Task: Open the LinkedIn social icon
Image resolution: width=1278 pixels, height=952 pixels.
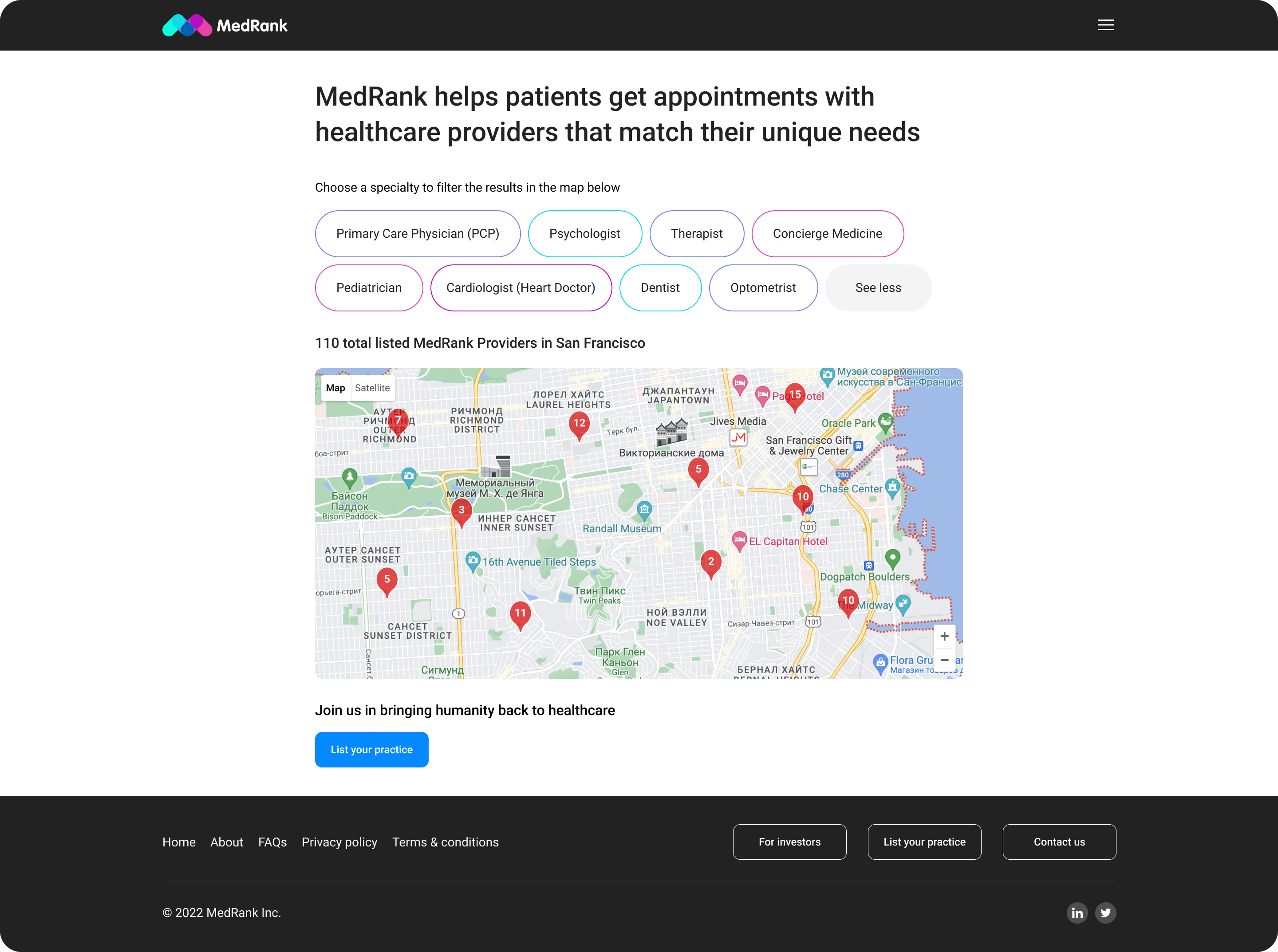Action: pyautogui.click(x=1077, y=913)
